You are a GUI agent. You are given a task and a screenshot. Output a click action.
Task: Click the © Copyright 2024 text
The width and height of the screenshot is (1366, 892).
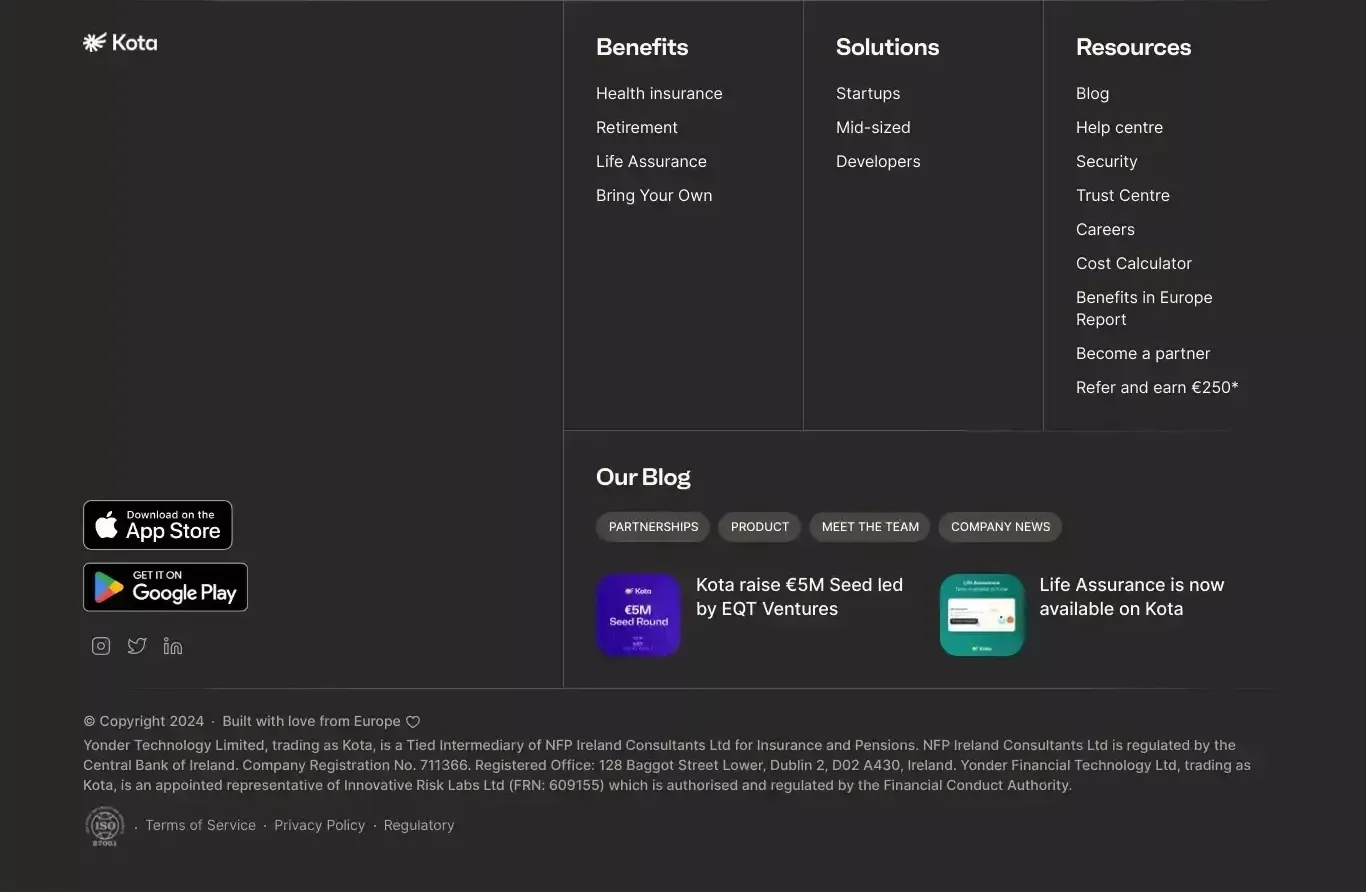click(143, 721)
